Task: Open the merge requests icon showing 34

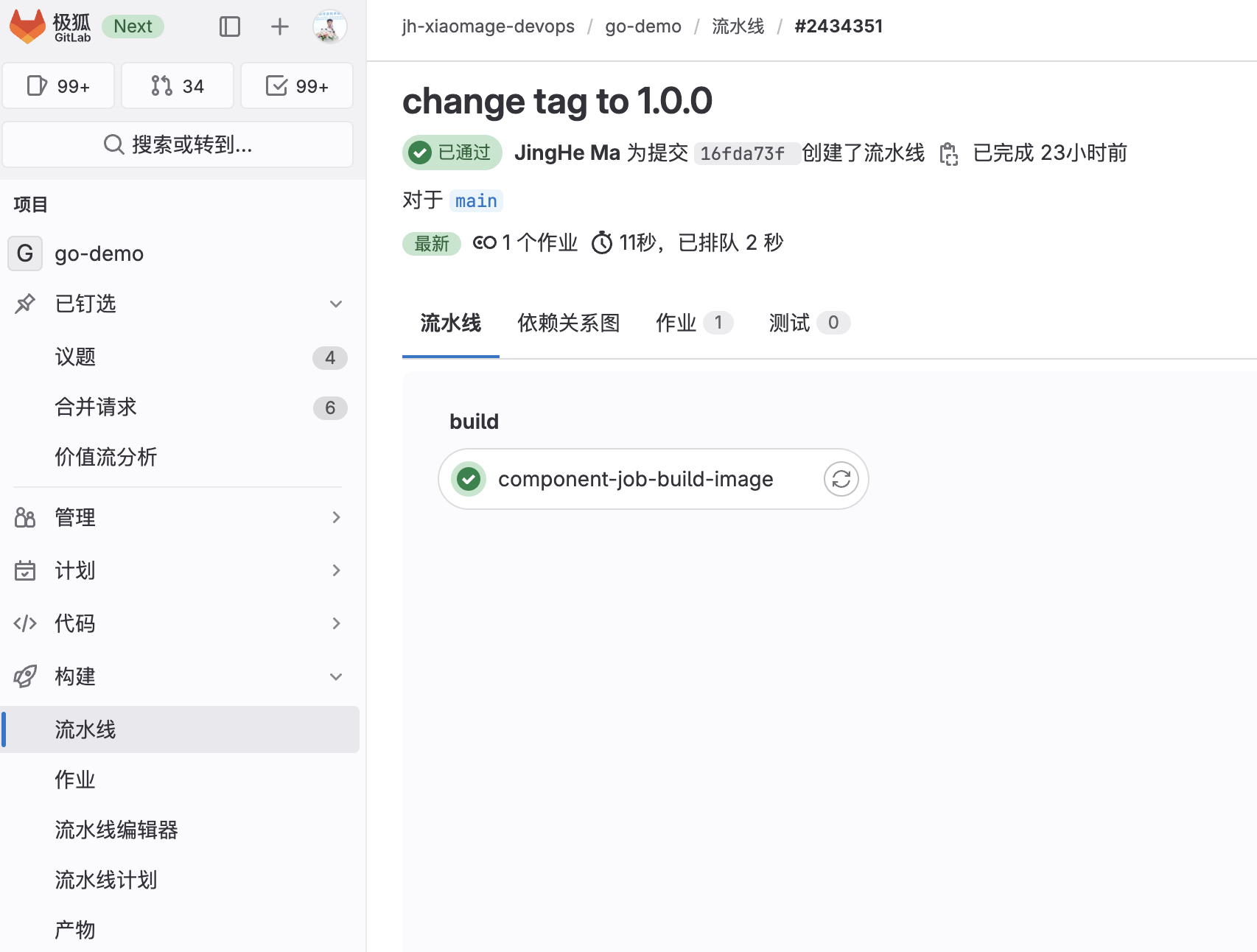Action: click(177, 85)
